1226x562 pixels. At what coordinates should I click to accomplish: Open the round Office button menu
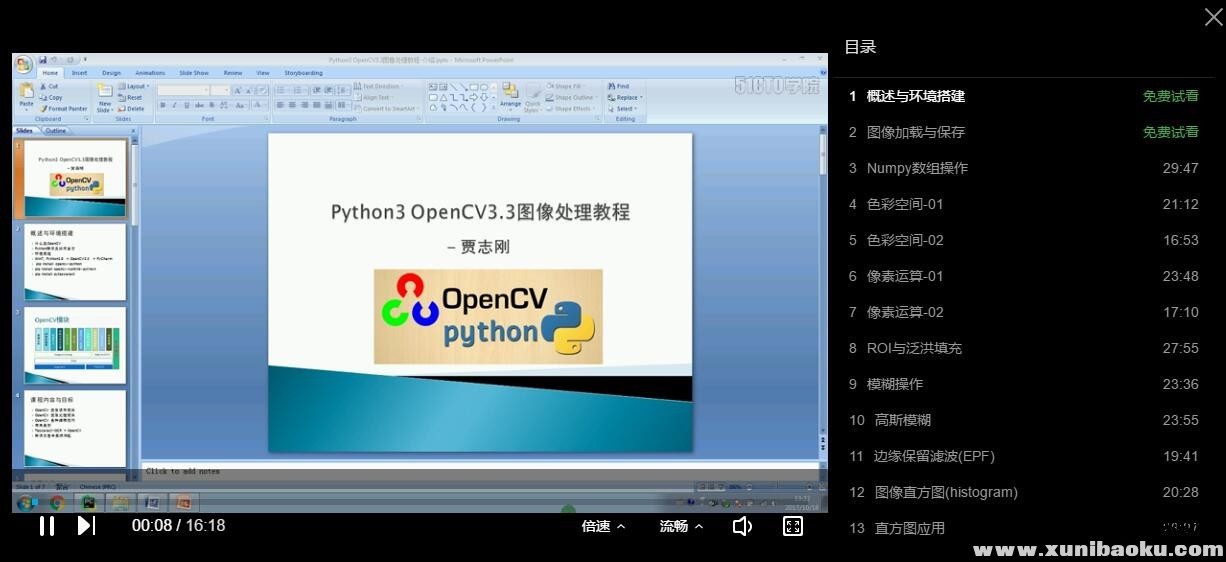23,63
